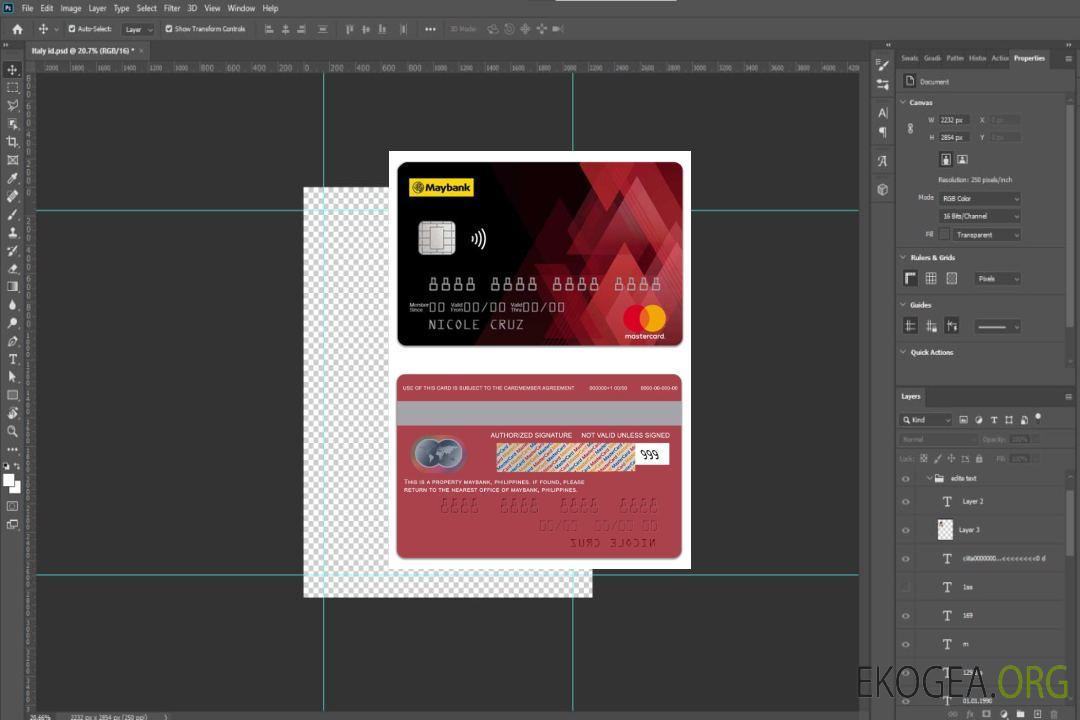This screenshot has width=1080, height=720.
Task: Open the Auto-Select Layer dropdown
Action: pos(138,29)
